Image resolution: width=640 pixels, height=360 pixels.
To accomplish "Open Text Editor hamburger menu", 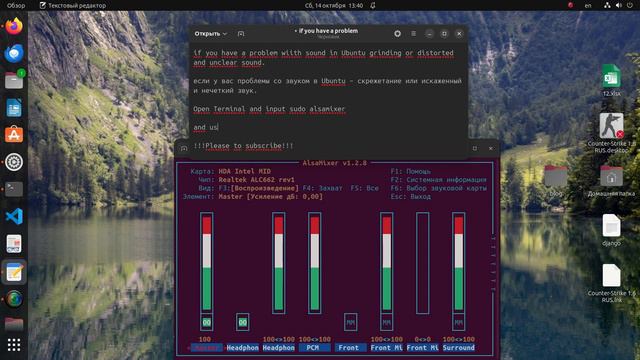I will click(413, 33).
